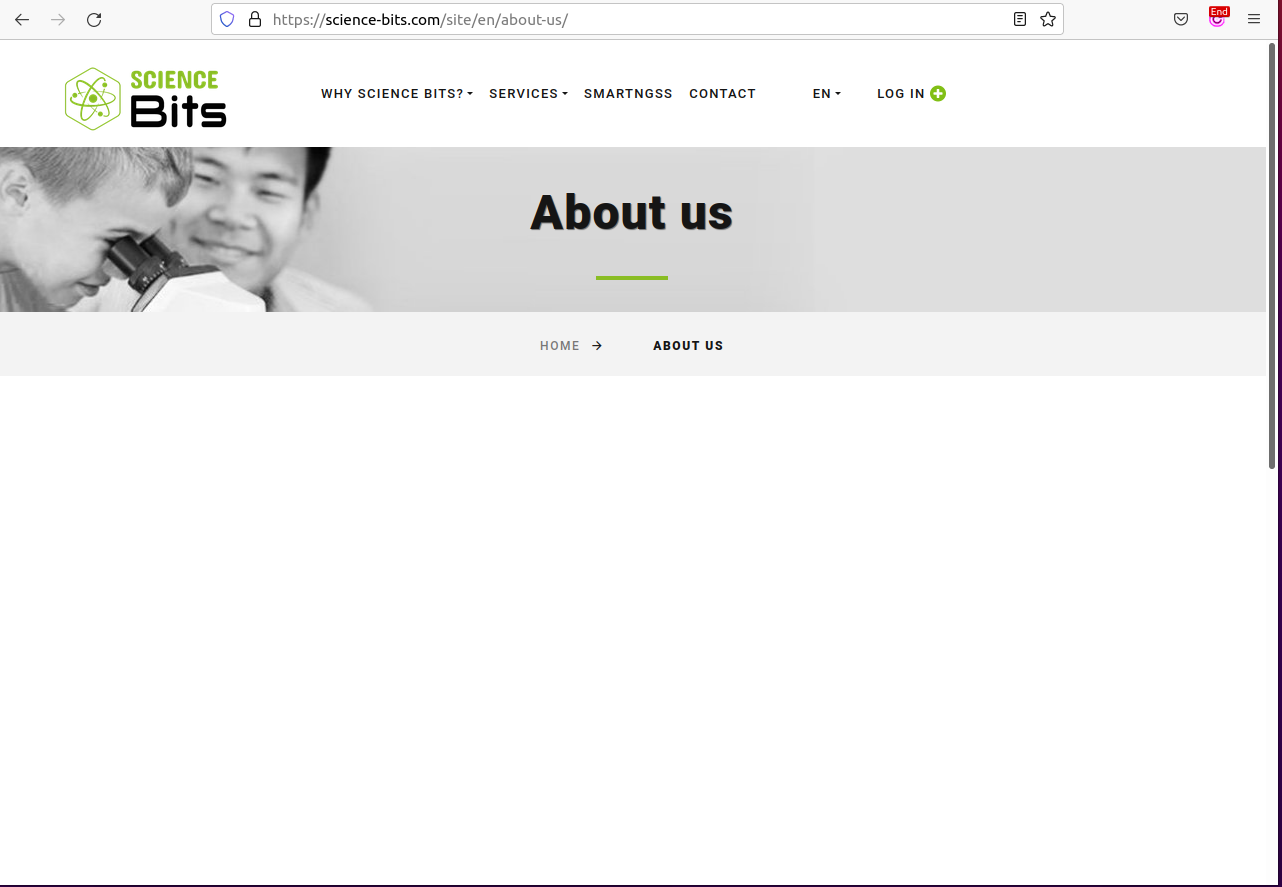This screenshot has width=1282, height=887.
Task: Click the Science Bits logo
Action: click(146, 98)
